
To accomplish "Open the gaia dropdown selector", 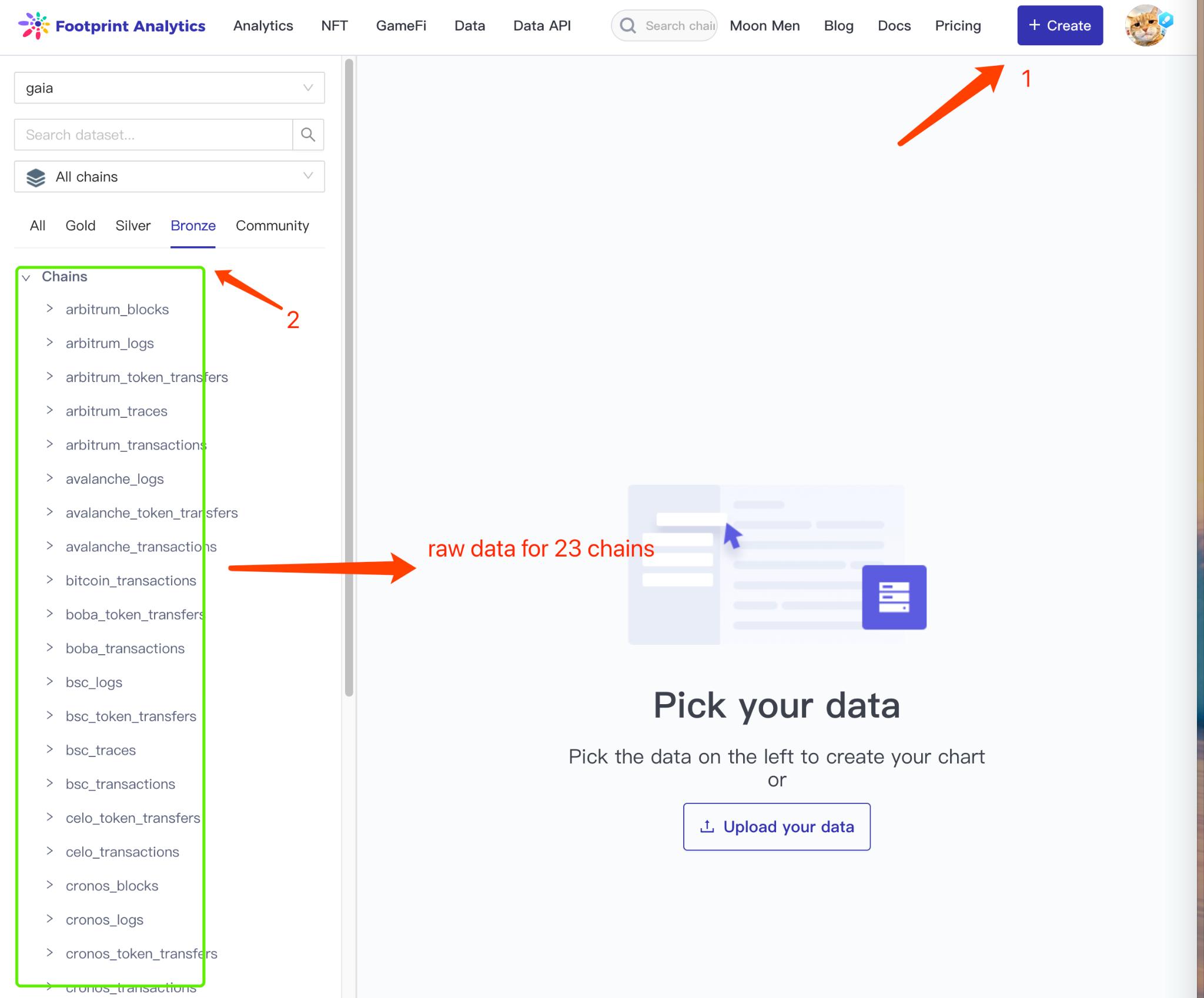I will click(x=169, y=88).
